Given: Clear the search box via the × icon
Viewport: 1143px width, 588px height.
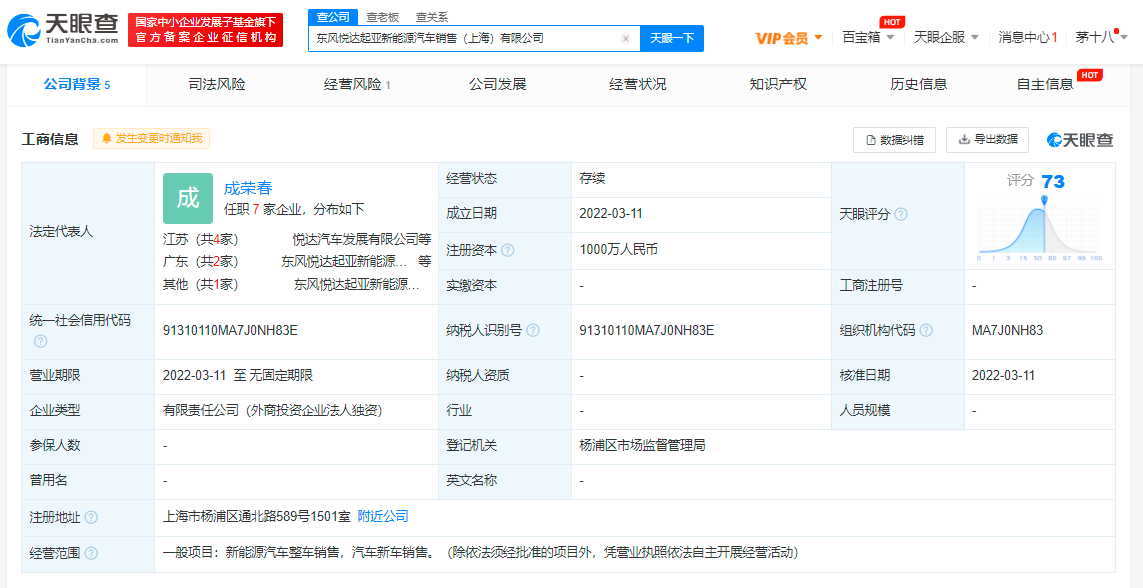Looking at the screenshot, I should point(626,37).
